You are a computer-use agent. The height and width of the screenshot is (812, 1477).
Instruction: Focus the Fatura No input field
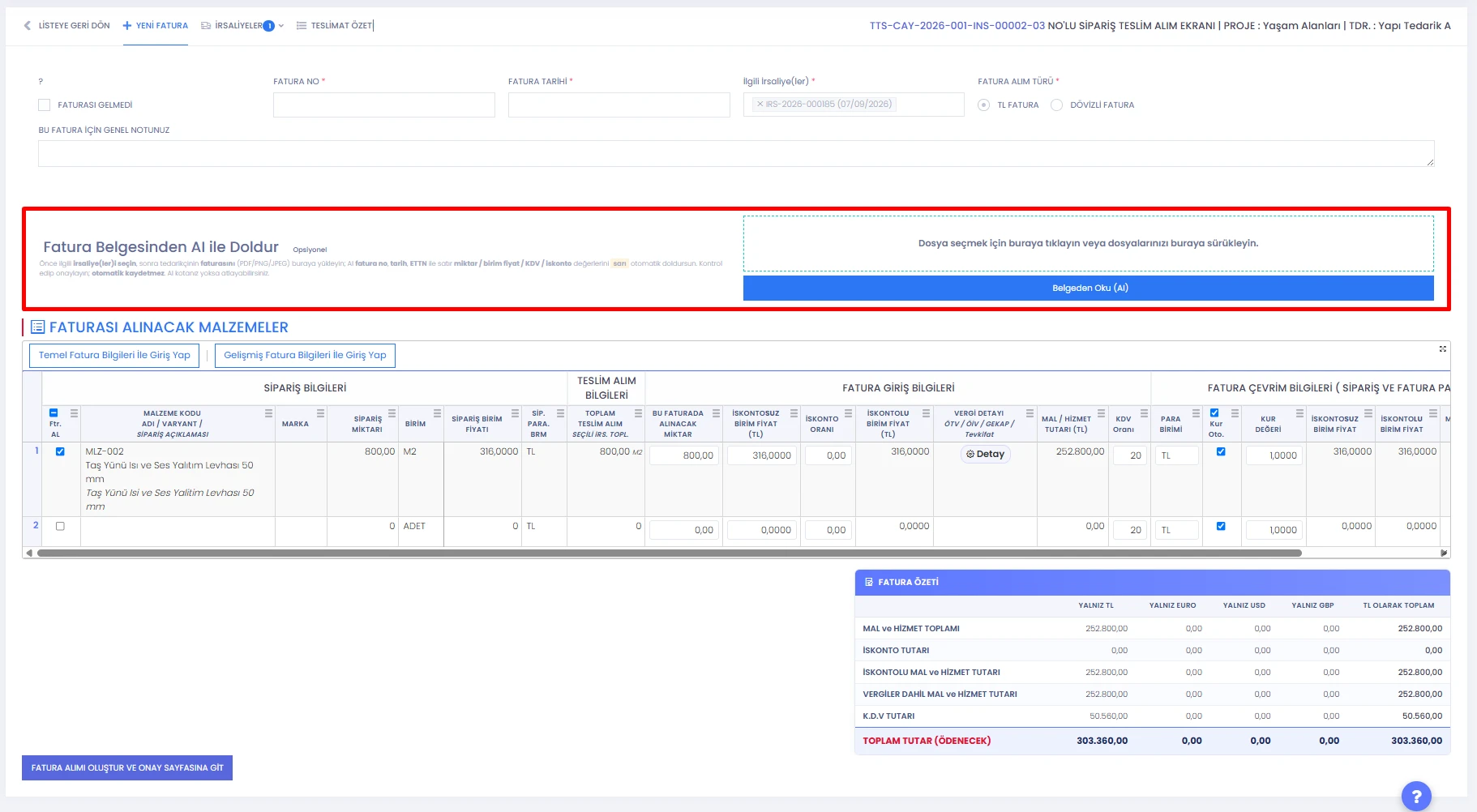[384, 105]
